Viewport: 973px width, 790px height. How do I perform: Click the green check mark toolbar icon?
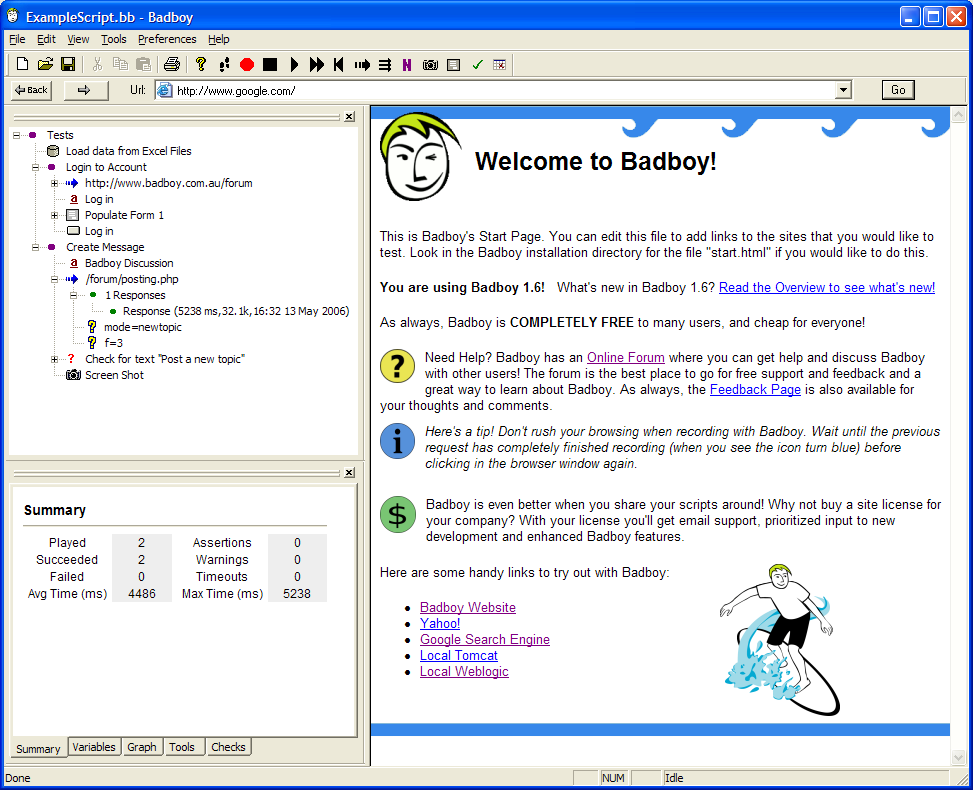point(477,65)
